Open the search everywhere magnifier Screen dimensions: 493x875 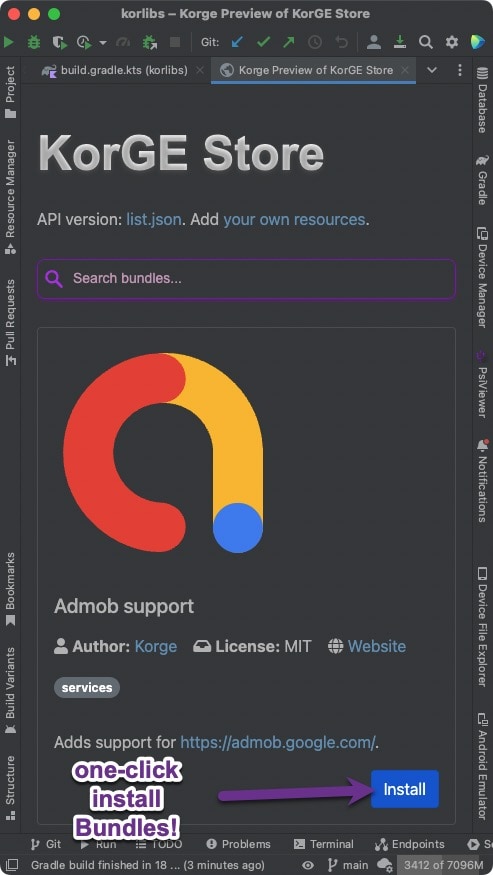(426, 42)
